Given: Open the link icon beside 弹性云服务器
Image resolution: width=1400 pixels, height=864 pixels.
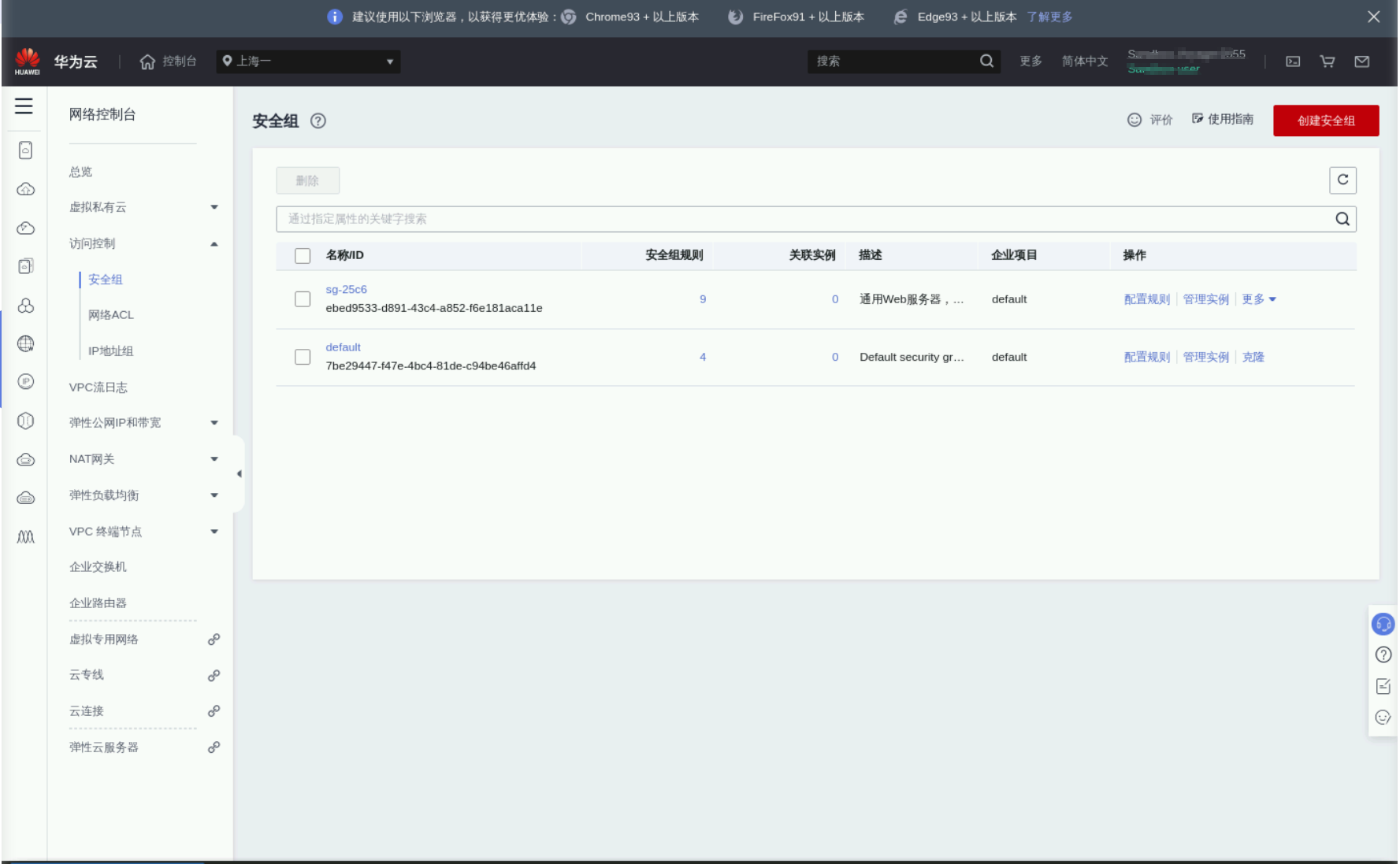Looking at the screenshot, I should 214,747.
